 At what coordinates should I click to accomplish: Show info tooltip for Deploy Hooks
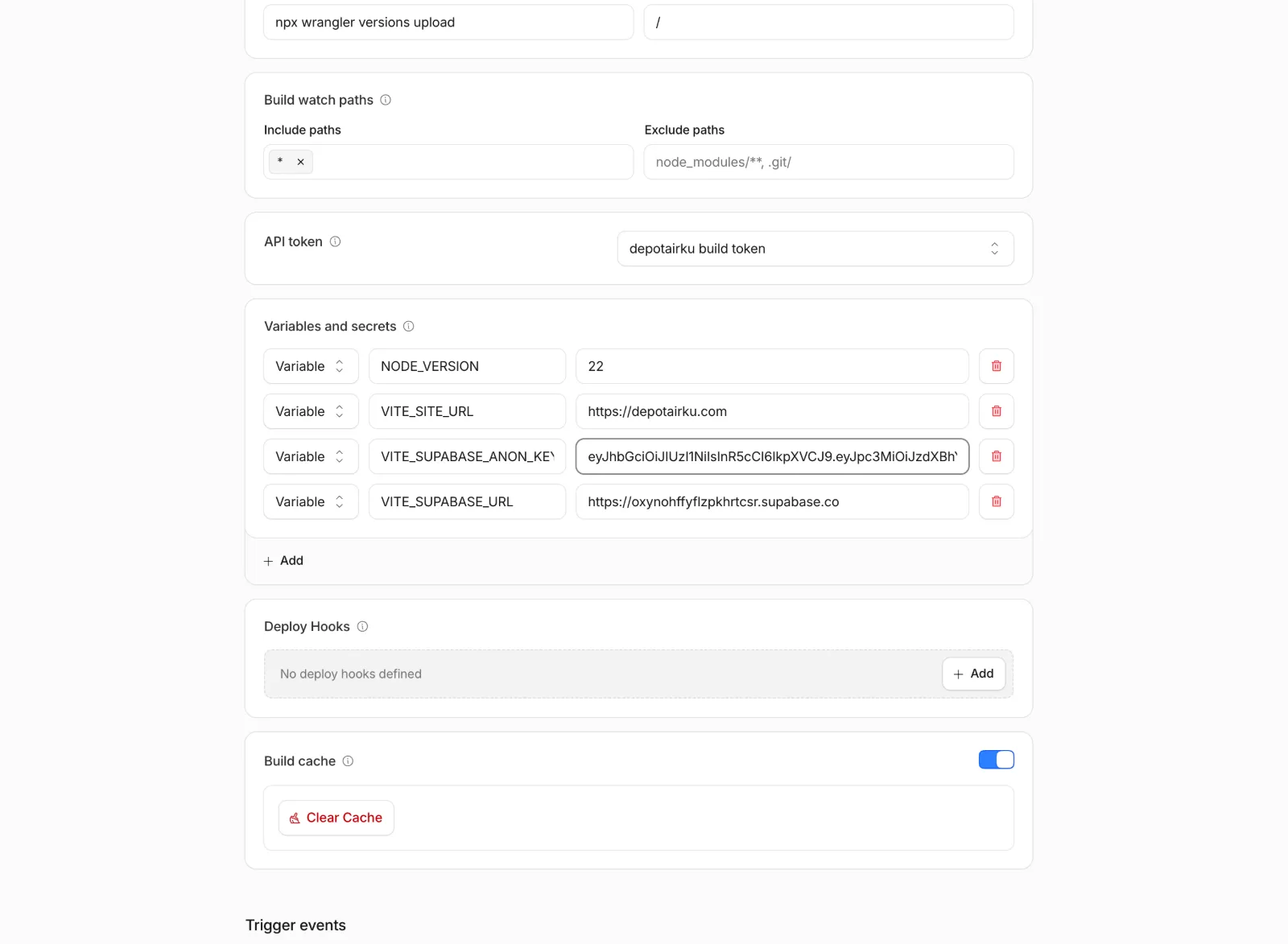[362, 626]
